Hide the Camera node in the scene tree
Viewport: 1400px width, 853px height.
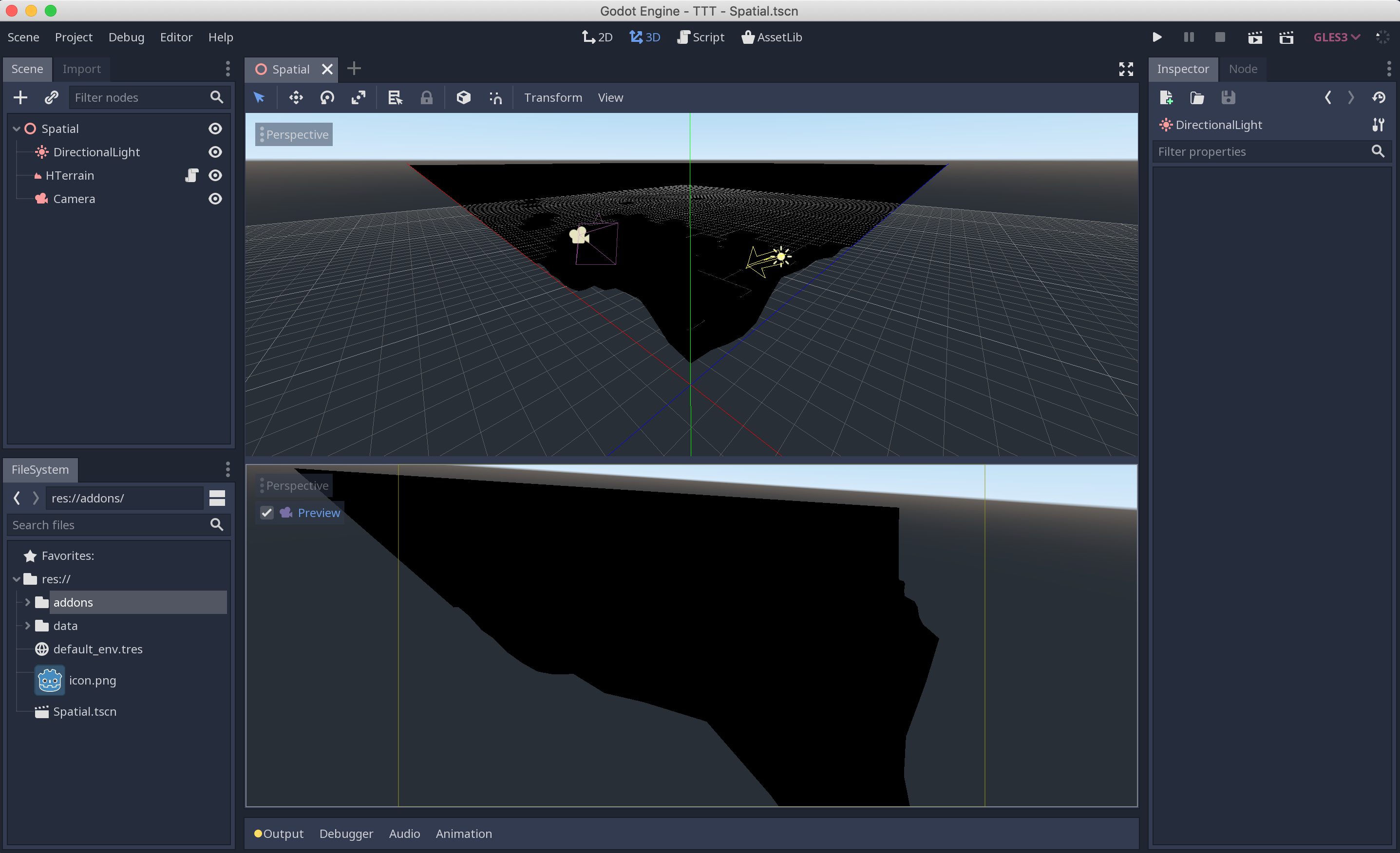[215, 199]
